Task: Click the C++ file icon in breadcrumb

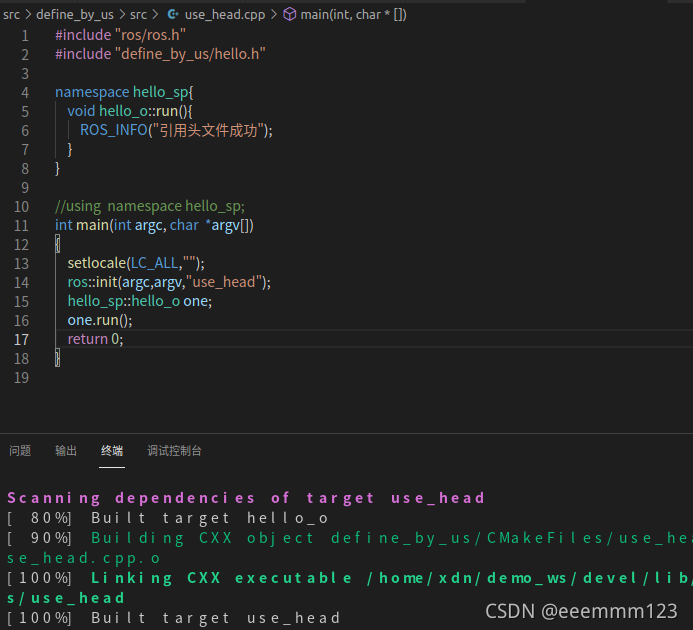Action: pos(173,15)
